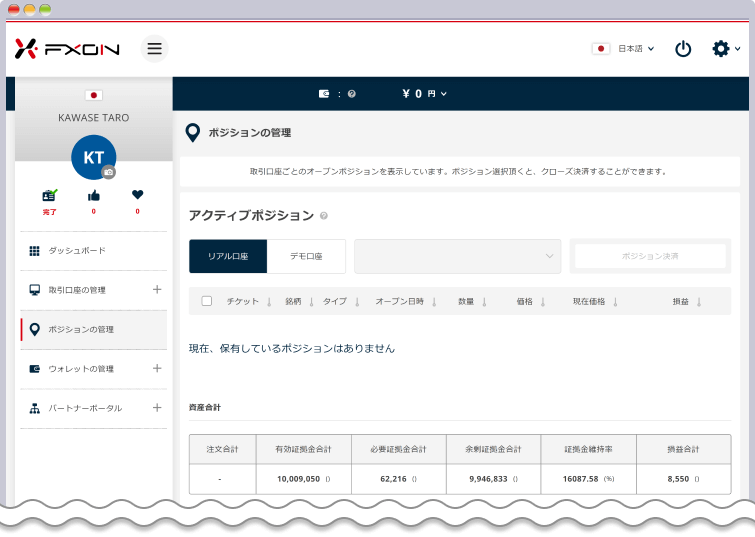Click the help icon beside アクティブポジション
Viewport: 755px width, 537px height.
click(x=324, y=216)
